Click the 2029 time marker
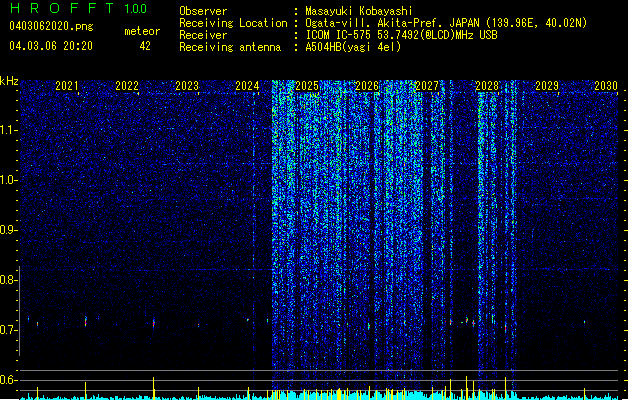The width and height of the screenshot is (629, 400). click(x=547, y=86)
